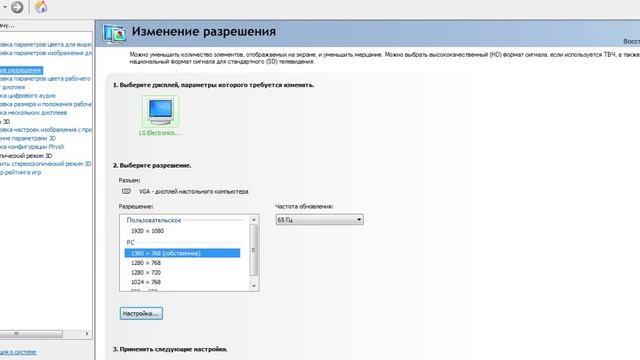The height and width of the screenshot is (360, 640).
Task: Open video image settings link (параметров изображения)
Action: point(46,53)
